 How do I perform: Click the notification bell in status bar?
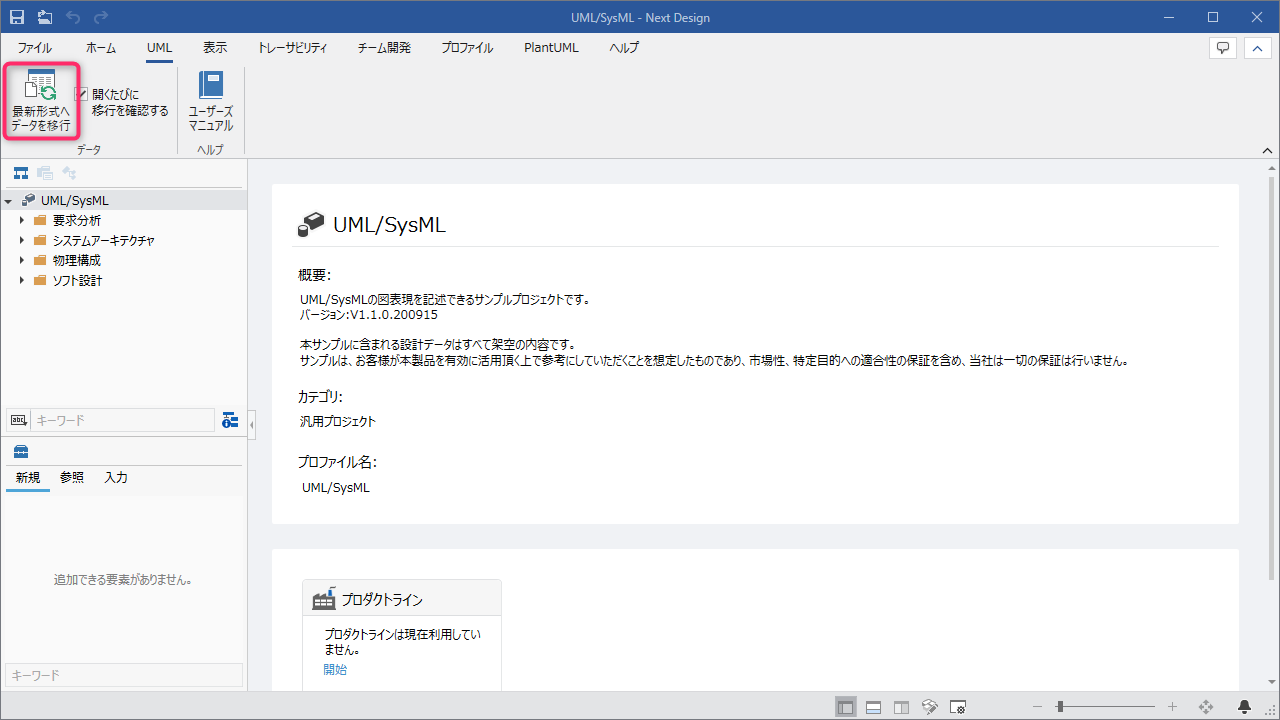coord(1245,707)
